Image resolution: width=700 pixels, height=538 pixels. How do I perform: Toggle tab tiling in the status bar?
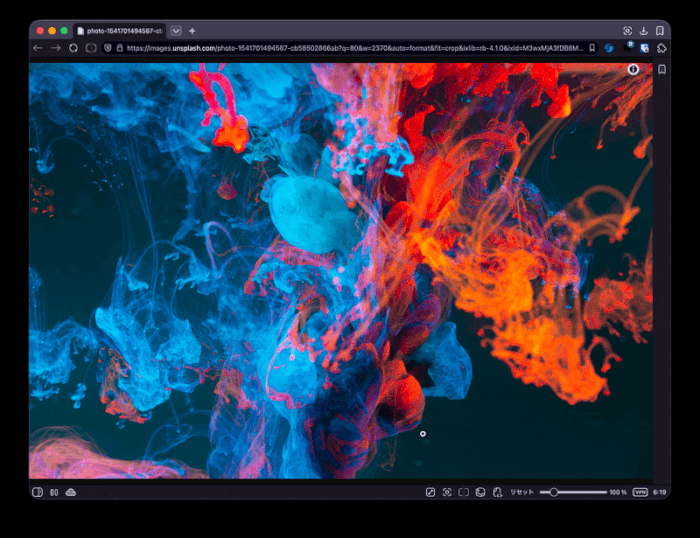click(x=54, y=492)
